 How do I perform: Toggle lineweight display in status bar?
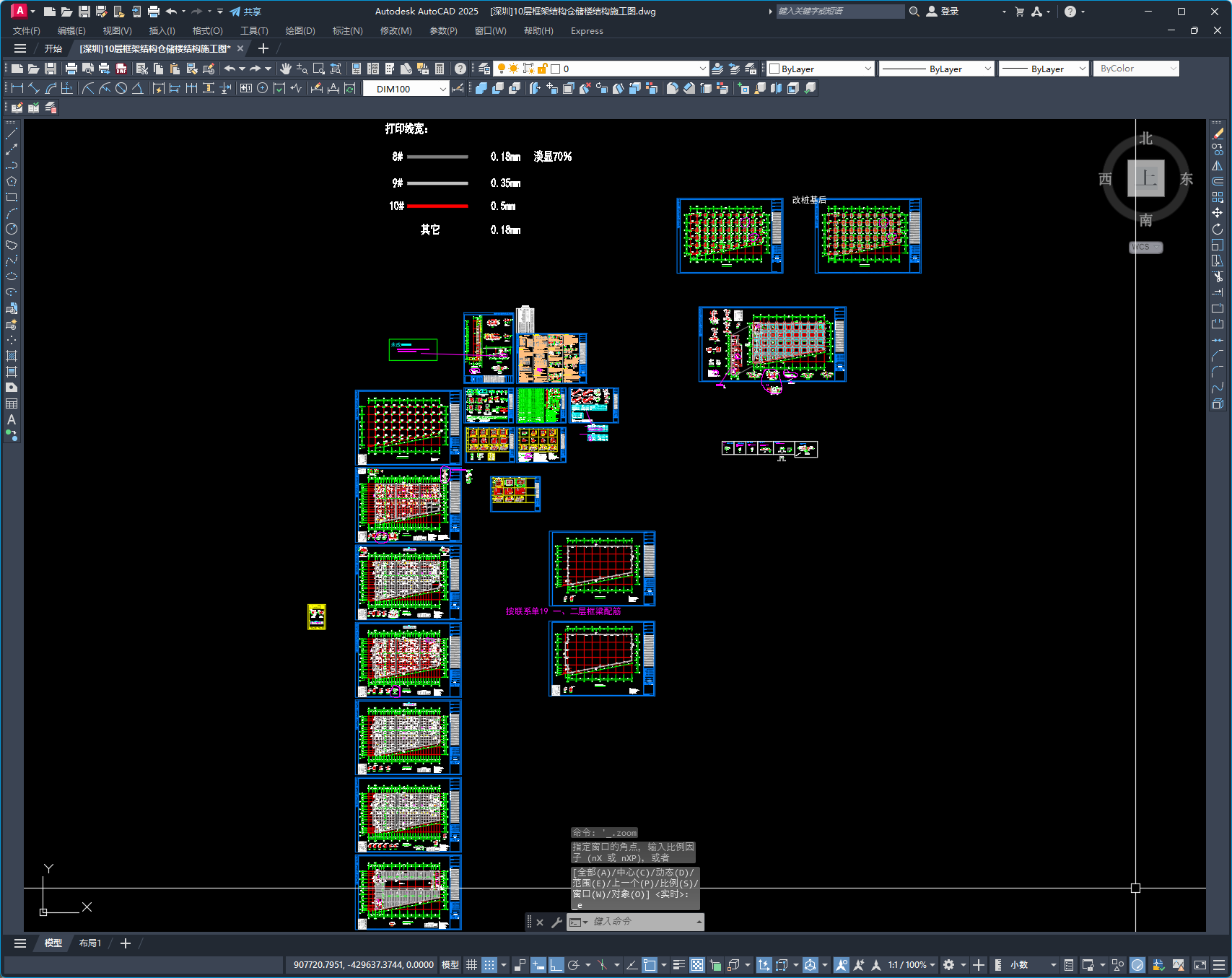pyautogui.click(x=679, y=965)
